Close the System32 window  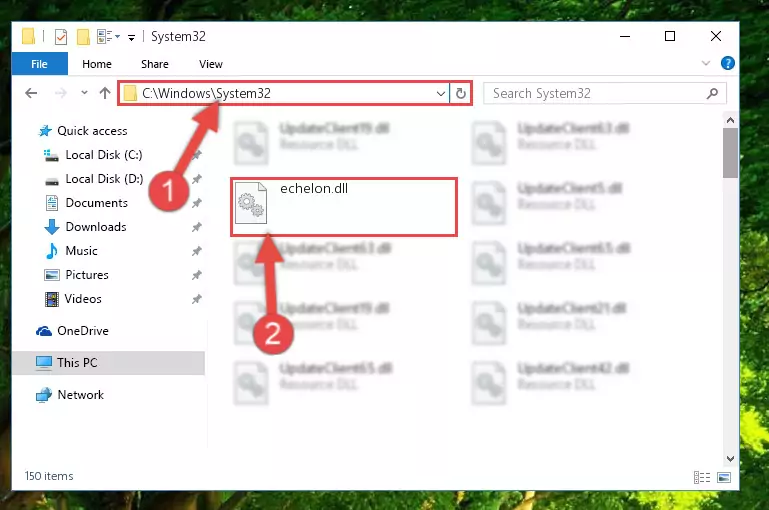716,36
